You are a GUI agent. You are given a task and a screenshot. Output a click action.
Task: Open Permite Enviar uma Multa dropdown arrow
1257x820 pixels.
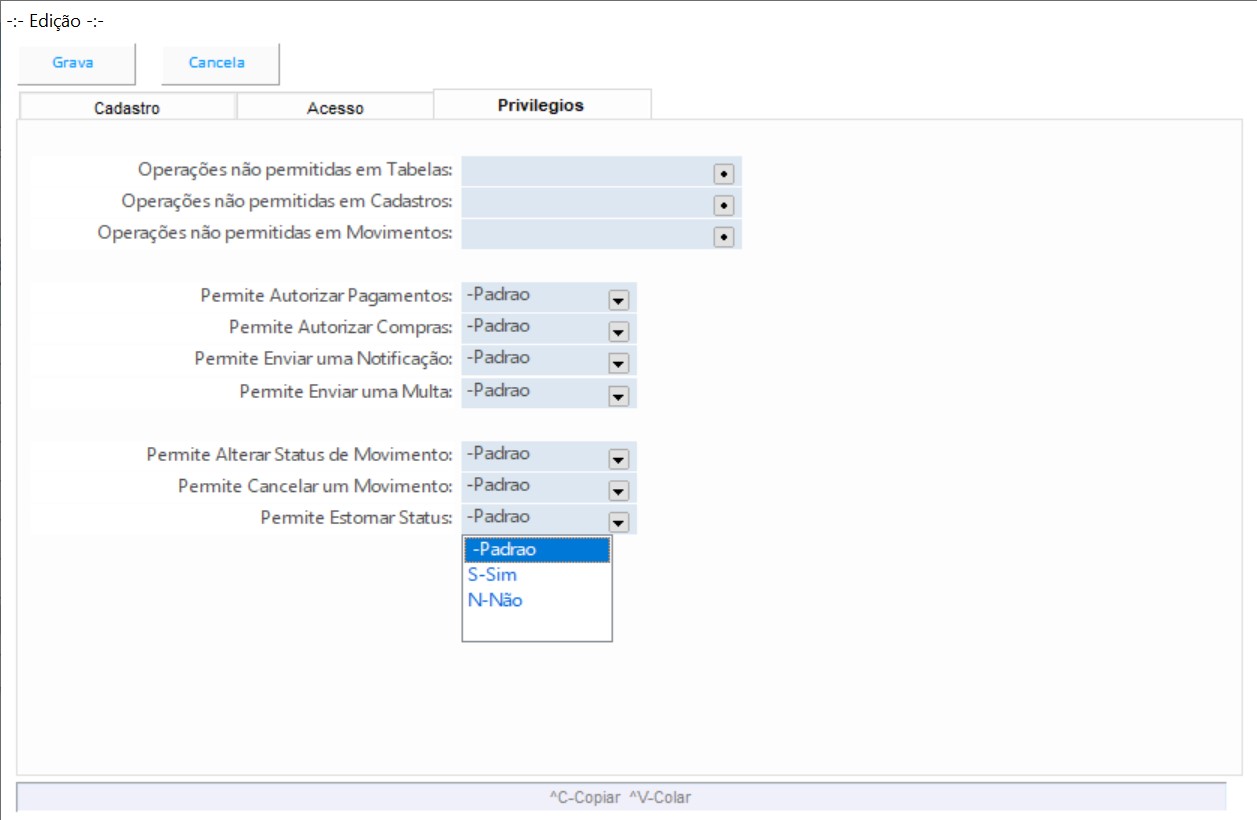pos(618,396)
